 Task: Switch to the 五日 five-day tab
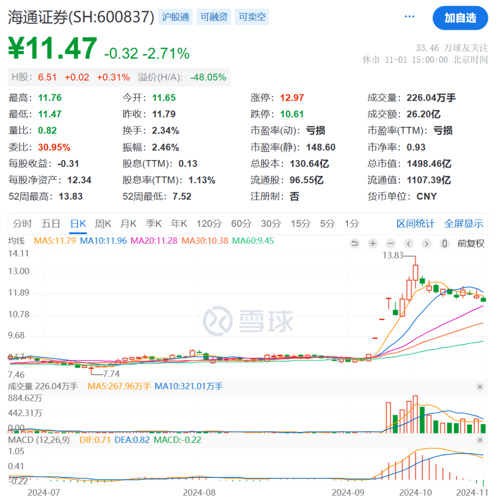coord(51,224)
